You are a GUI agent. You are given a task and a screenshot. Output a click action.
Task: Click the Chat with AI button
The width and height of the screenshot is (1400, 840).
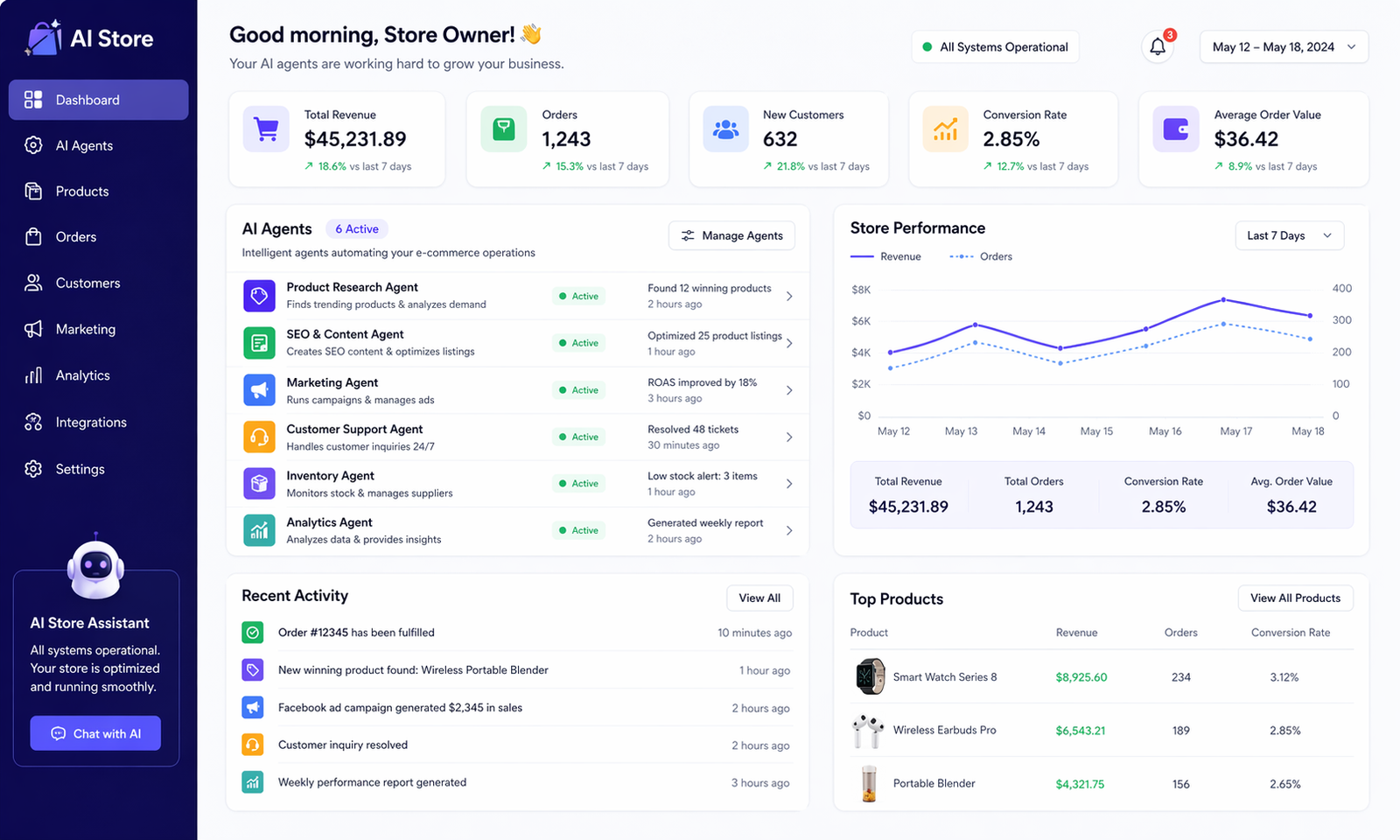point(95,733)
